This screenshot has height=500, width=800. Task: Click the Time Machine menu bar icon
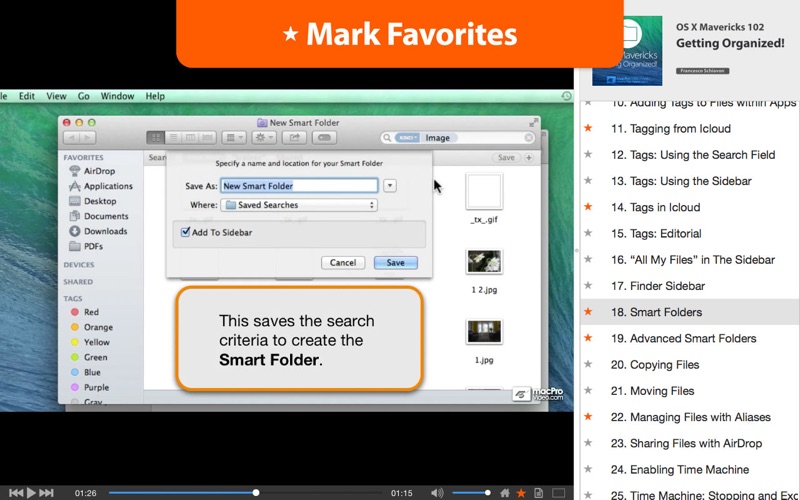pyautogui.click(x=566, y=96)
